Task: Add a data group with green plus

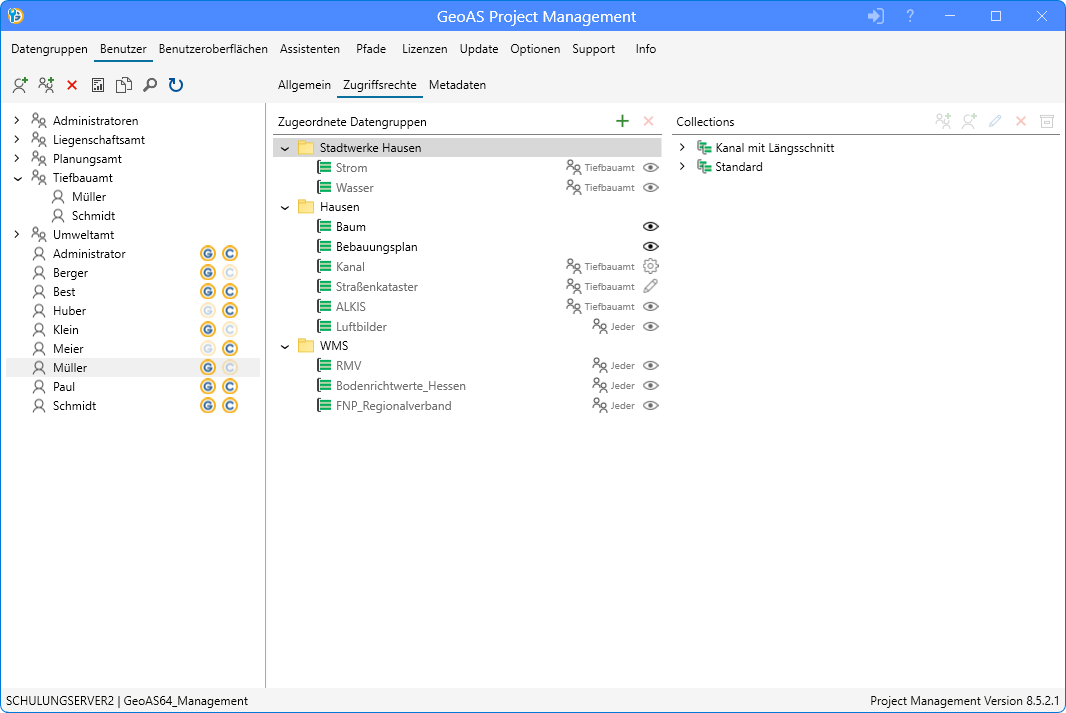Action: 622,121
